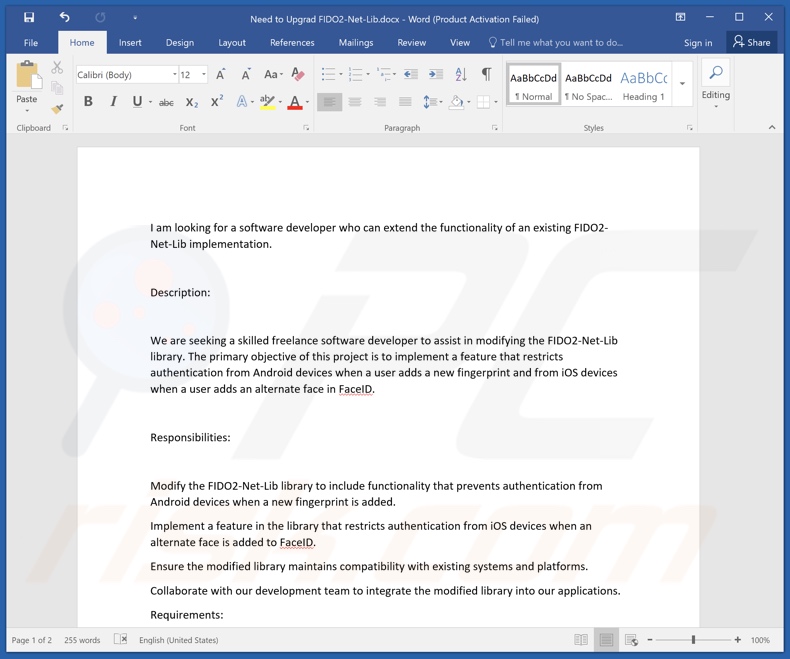Sort paragraphs with the A-Z icon
This screenshot has height=659, width=790.
(460, 75)
